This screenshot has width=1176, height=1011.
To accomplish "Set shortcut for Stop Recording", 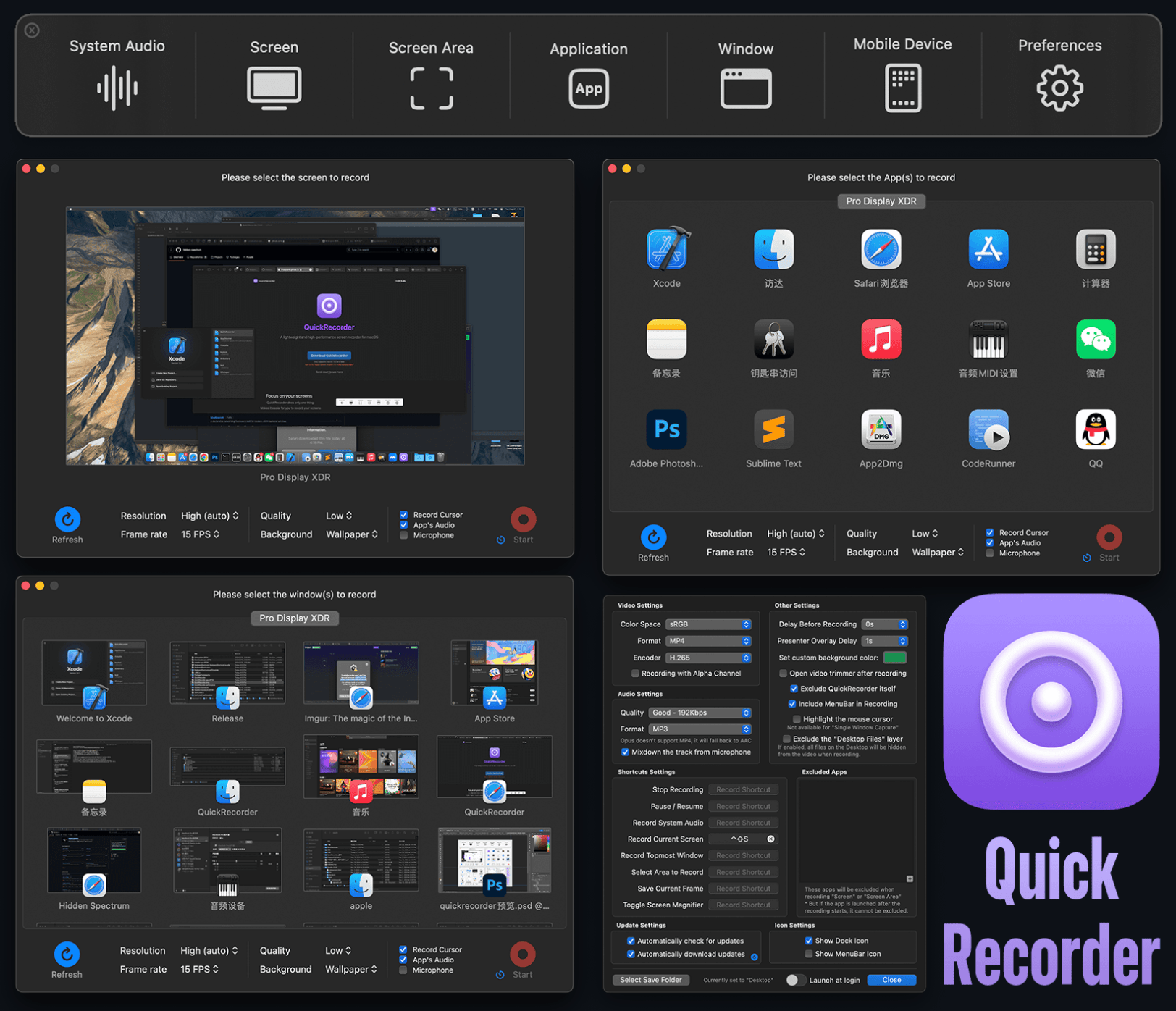I will tap(744, 790).
